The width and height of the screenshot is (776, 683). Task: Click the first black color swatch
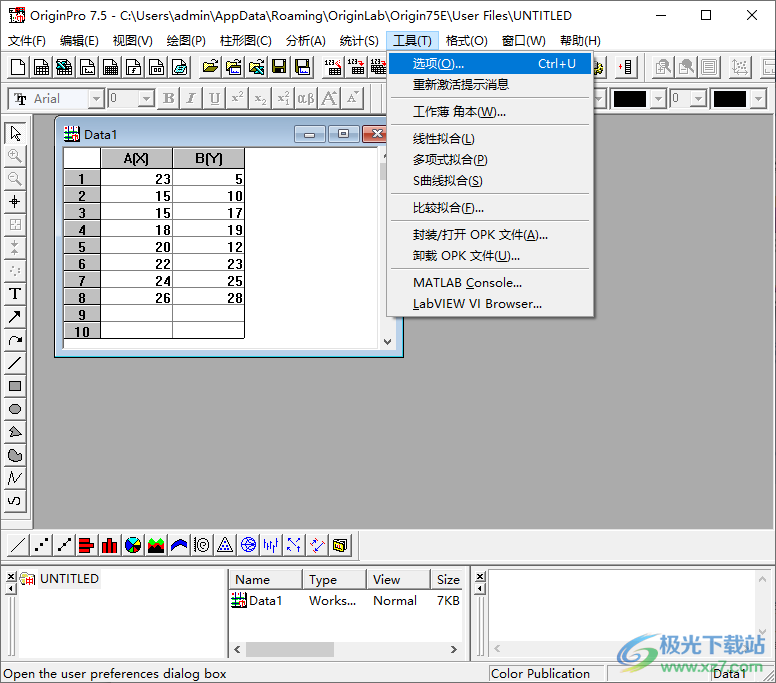(630, 99)
